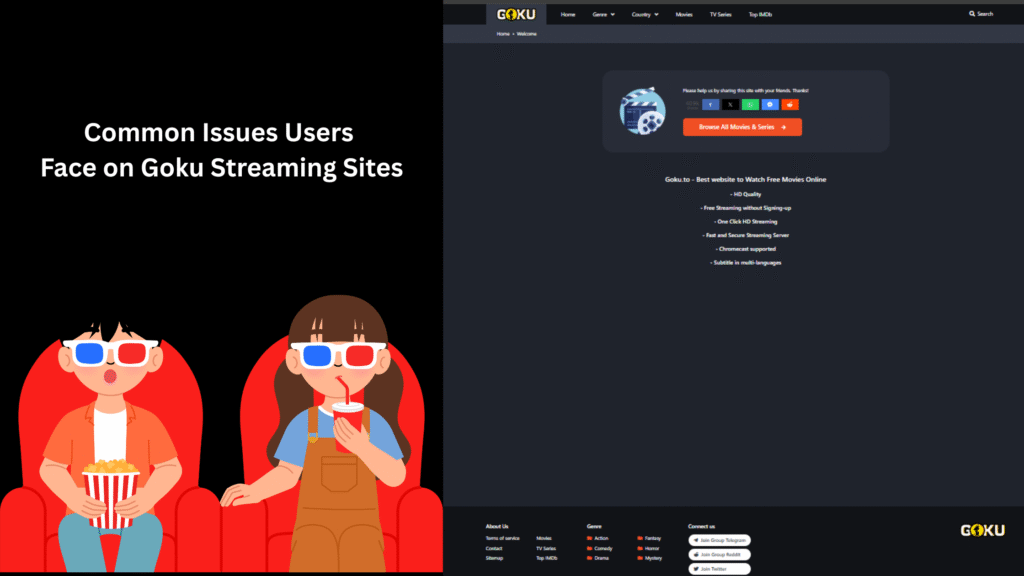Share the site on X
1024x576 pixels.
pyautogui.click(x=730, y=104)
